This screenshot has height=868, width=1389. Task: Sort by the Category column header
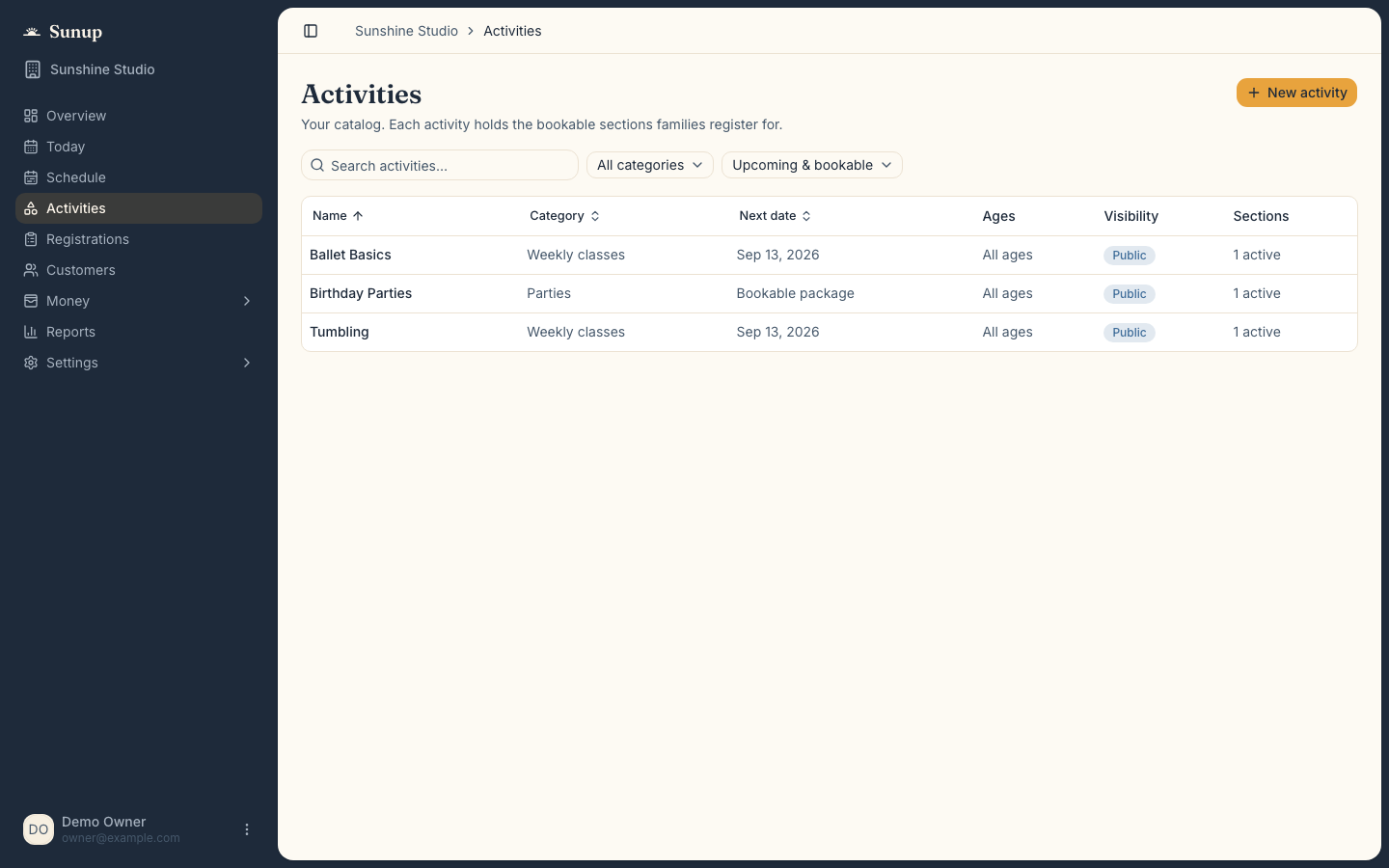tap(564, 216)
